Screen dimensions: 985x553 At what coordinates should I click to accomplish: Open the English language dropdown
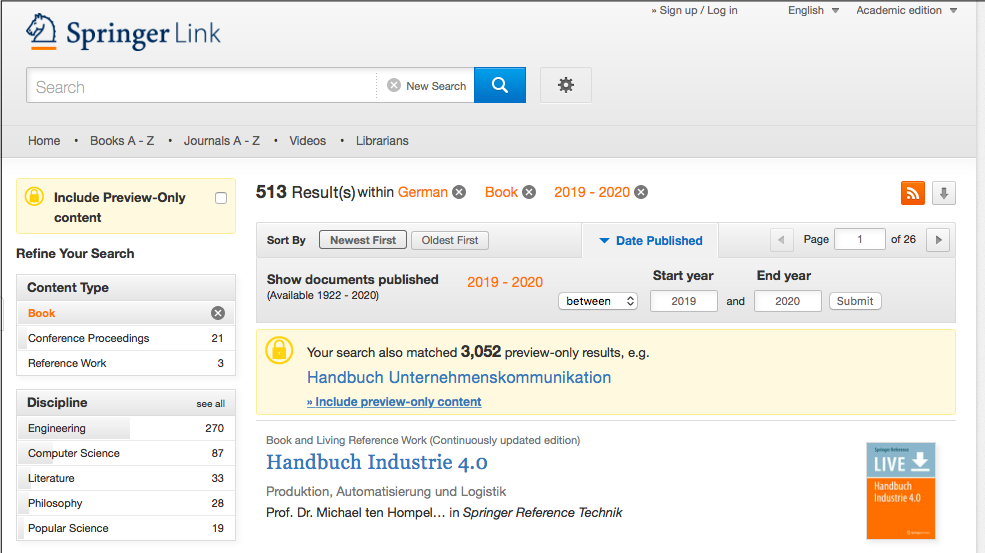click(x=814, y=10)
